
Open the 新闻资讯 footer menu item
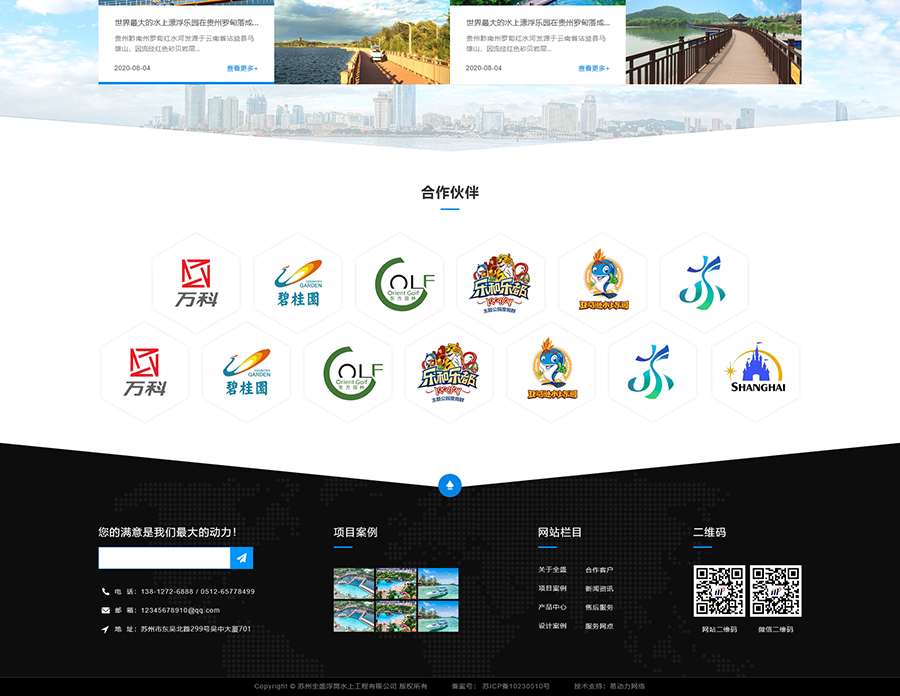tap(600, 588)
